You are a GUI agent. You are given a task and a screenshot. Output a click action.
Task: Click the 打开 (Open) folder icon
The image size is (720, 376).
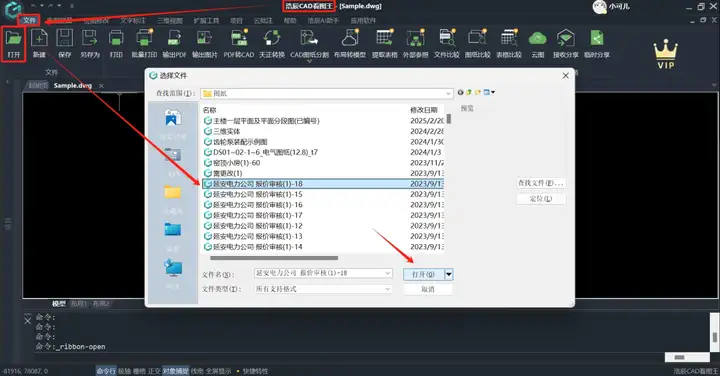tap(14, 38)
